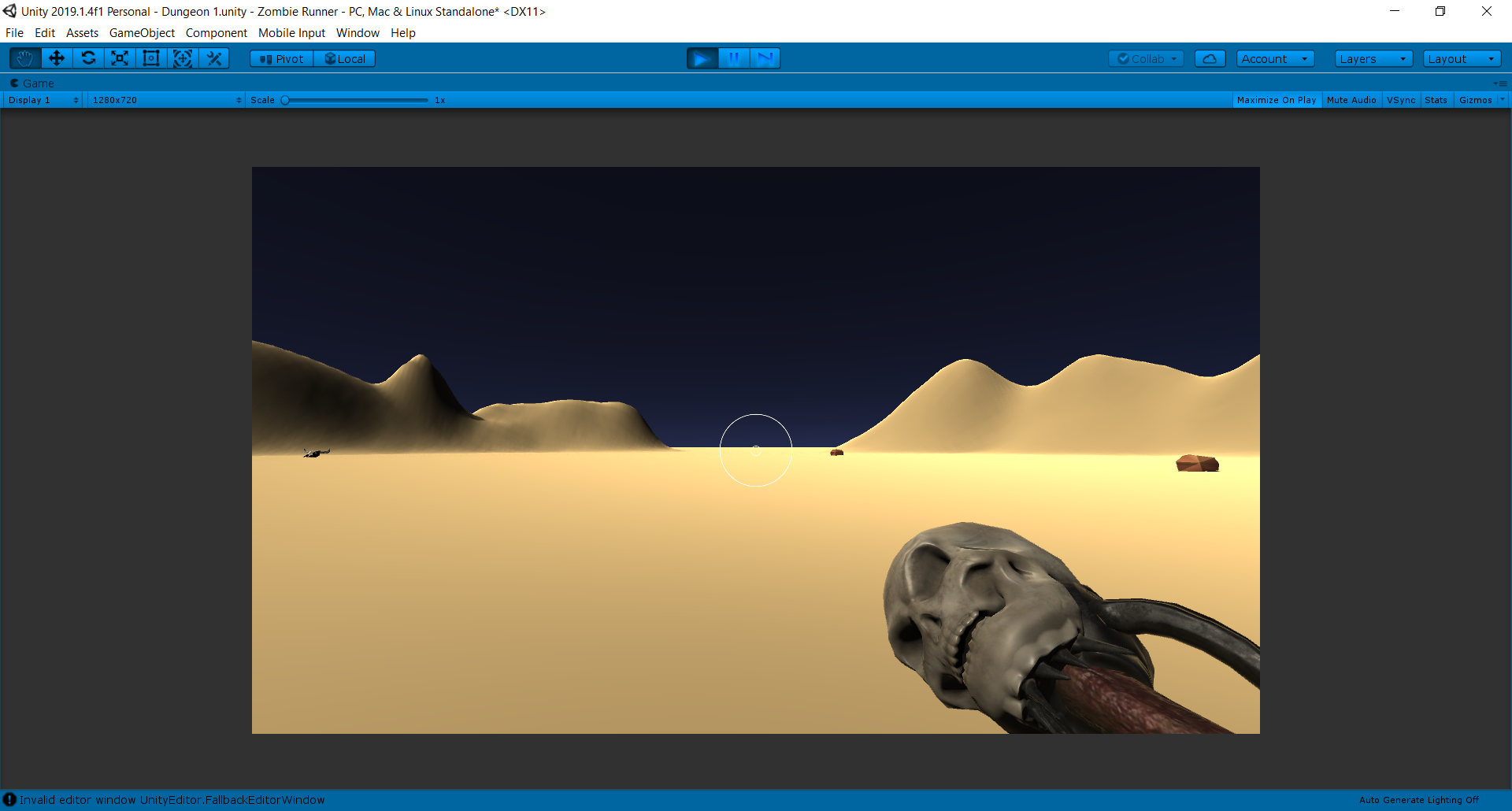This screenshot has width=1512, height=811.
Task: Open the Window menu
Action: 358,33
